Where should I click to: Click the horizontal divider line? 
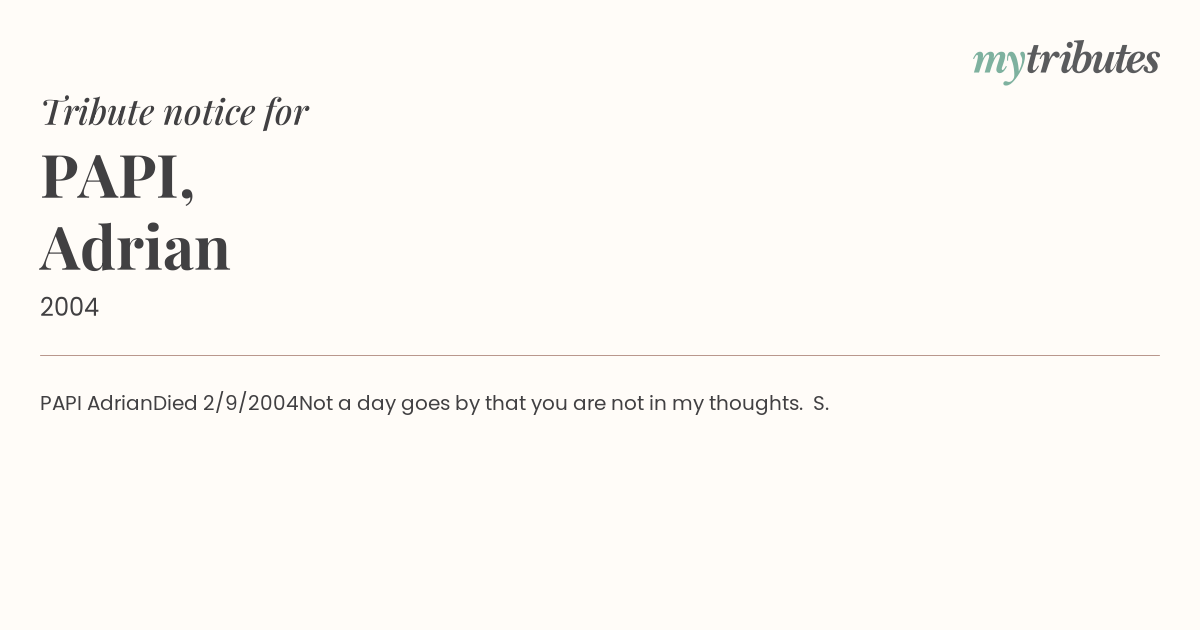tap(600, 355)
